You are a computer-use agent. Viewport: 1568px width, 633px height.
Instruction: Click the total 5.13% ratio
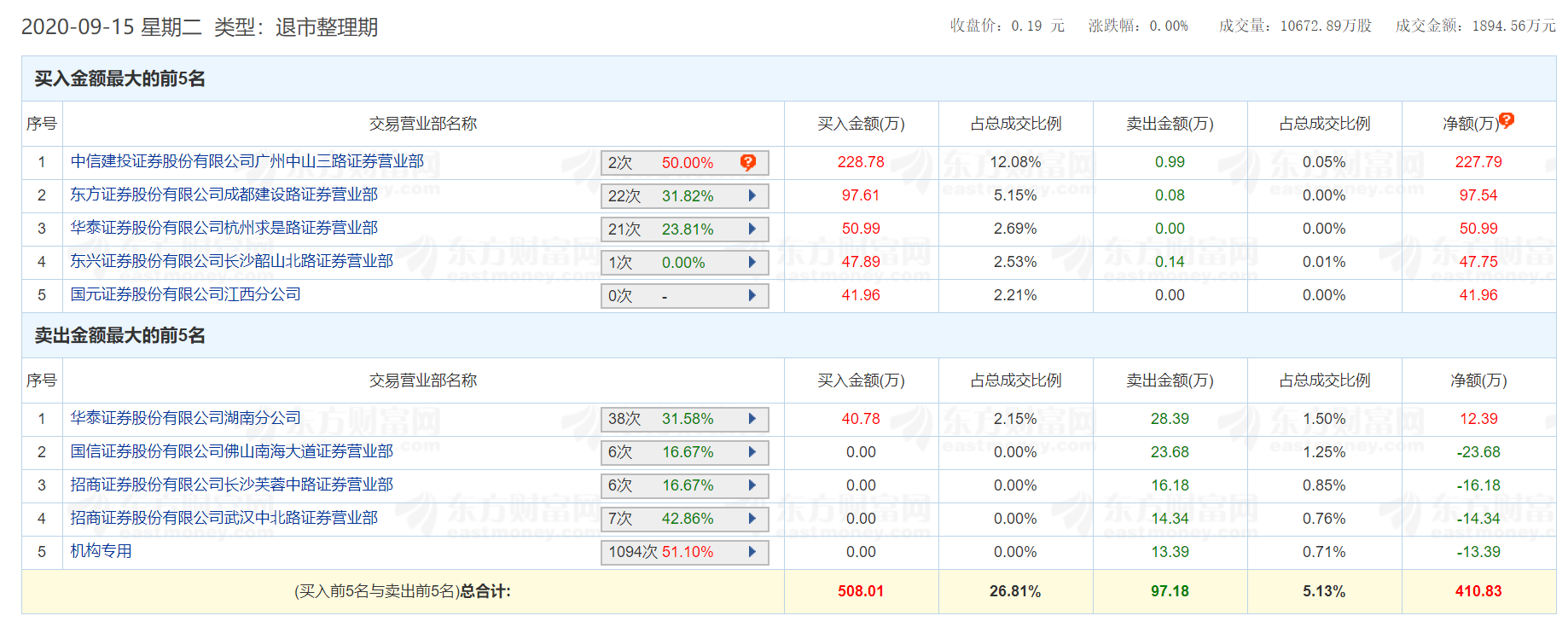[1324, 591]
